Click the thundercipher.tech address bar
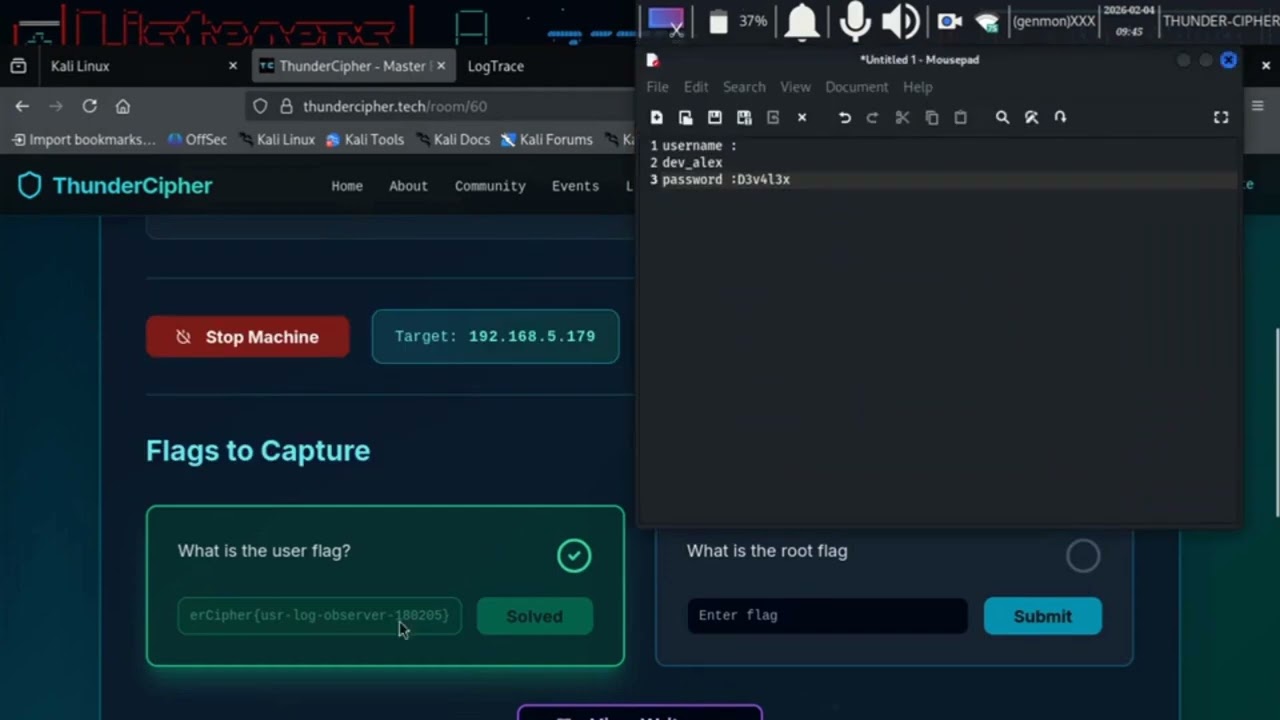The image size is (1280, 720). pos(440,106)
